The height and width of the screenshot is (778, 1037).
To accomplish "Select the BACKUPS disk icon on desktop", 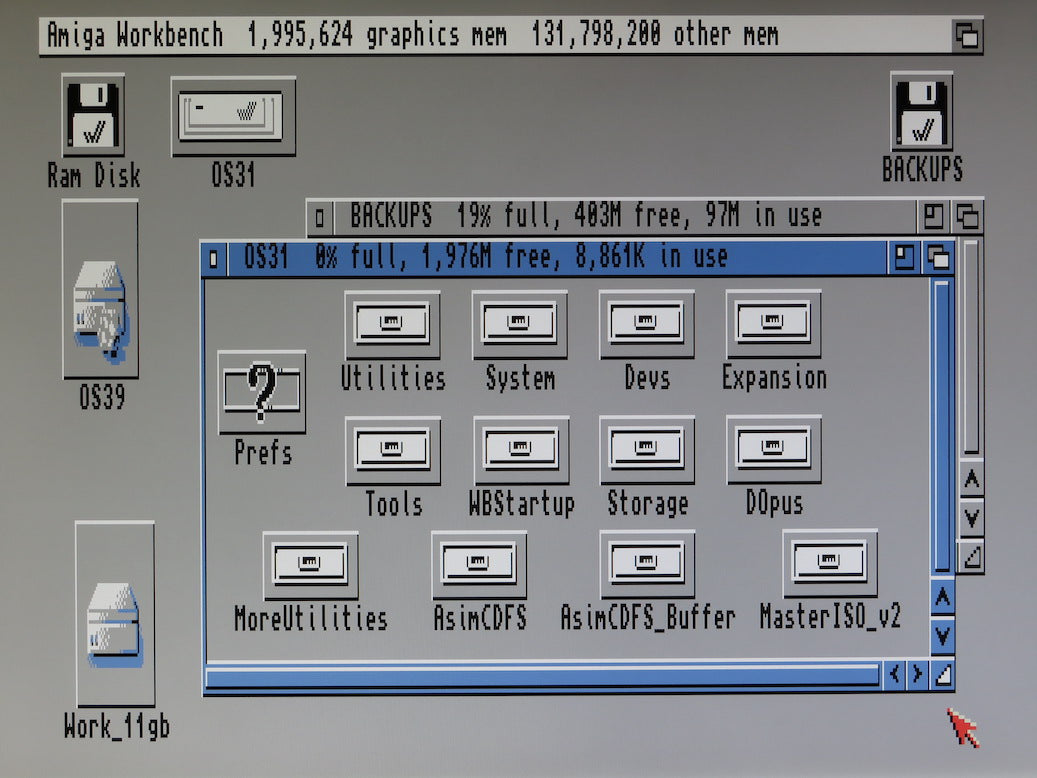I will pos(922,112).
